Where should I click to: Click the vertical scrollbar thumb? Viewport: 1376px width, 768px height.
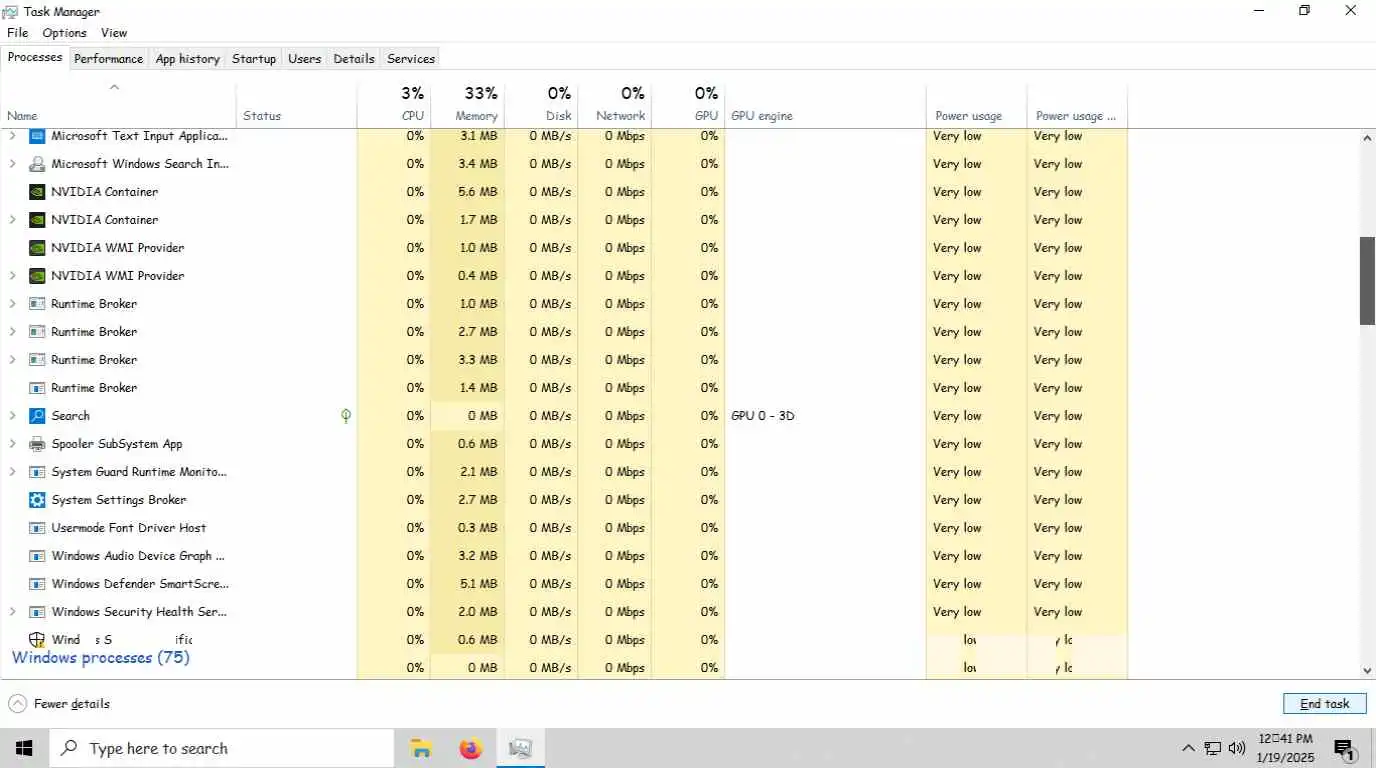tap(1367, 280)
